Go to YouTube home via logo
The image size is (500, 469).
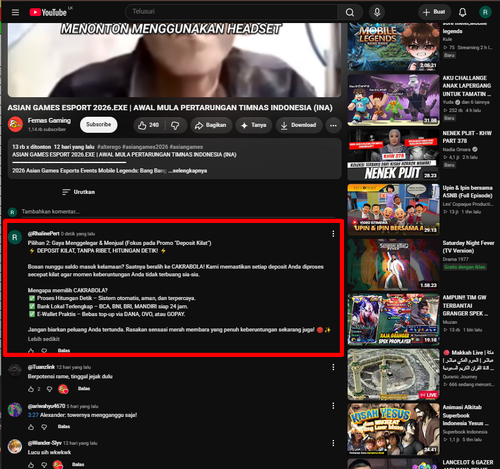point(48,12)
